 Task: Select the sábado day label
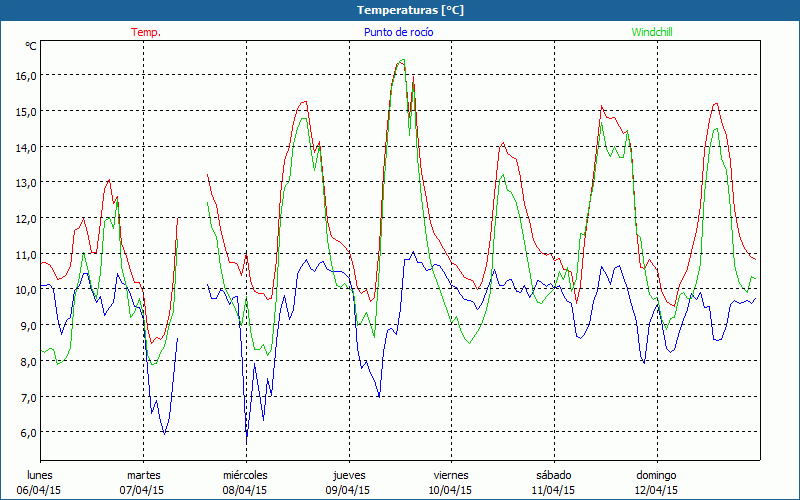(553, 475)
